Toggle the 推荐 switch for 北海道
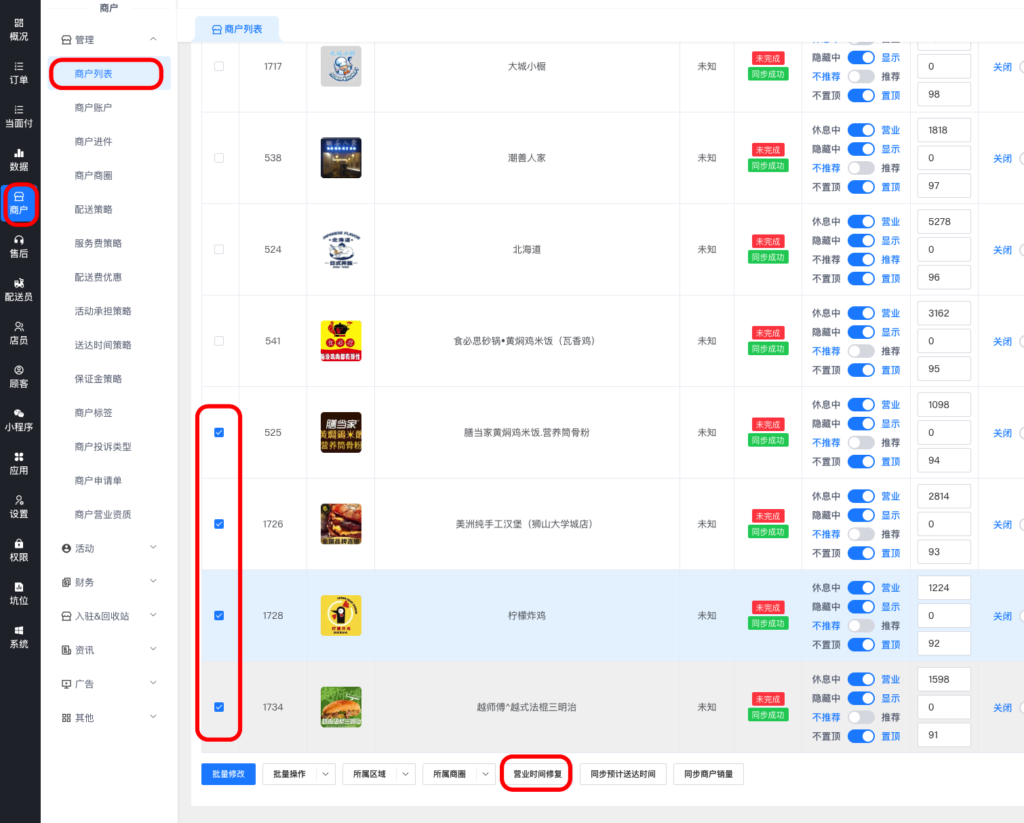Screen dimensions: 1024x823 pos(860,260)
